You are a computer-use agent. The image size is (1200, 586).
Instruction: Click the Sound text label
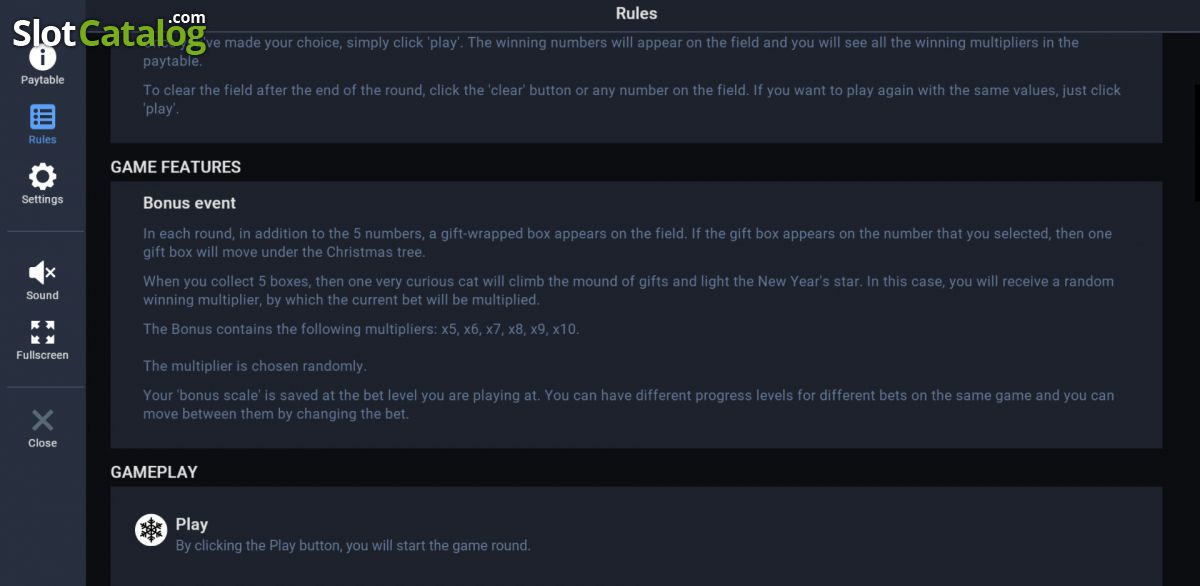[x=42, y=296]
